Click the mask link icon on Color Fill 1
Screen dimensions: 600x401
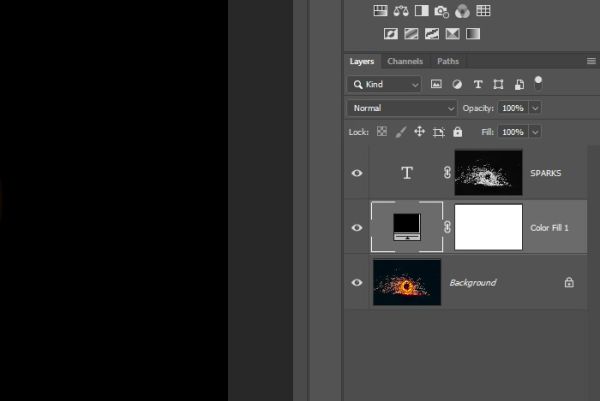tap(447, 227)
